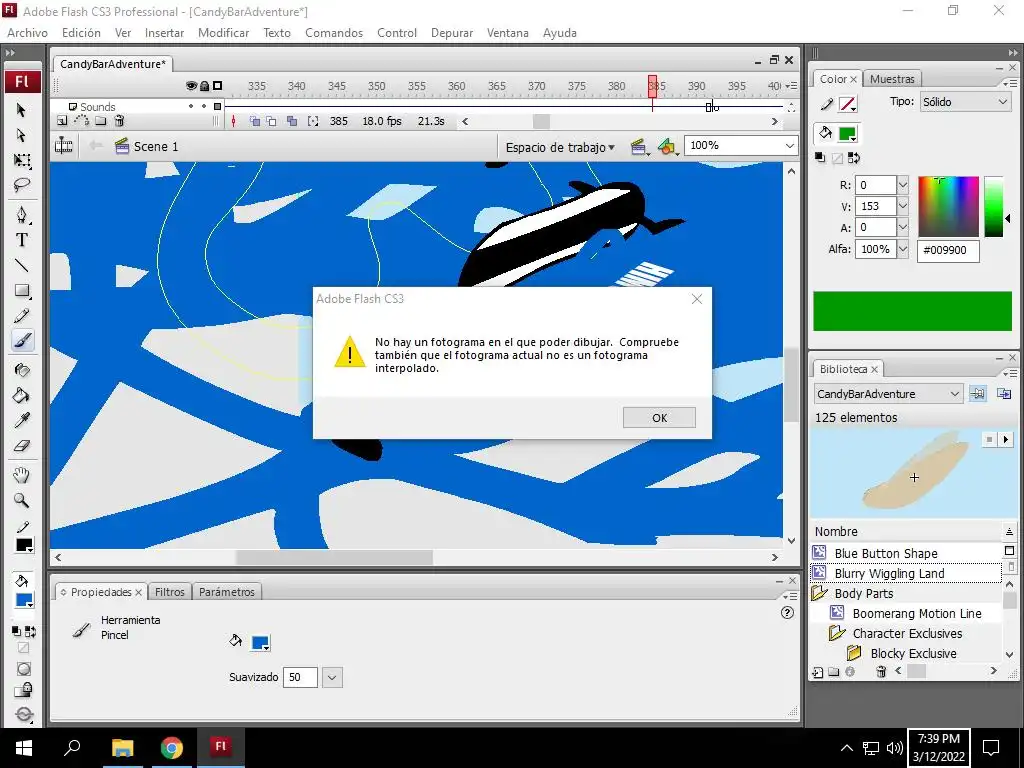Click the Edit Symbols icon
1024x768 pixels.
(667, 147)
